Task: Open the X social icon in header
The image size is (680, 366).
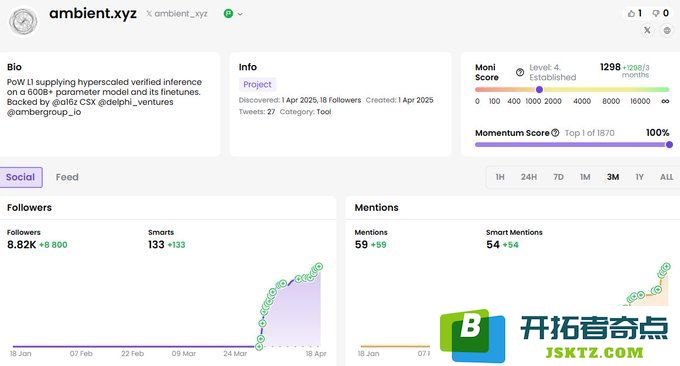Action: [647, 30]
